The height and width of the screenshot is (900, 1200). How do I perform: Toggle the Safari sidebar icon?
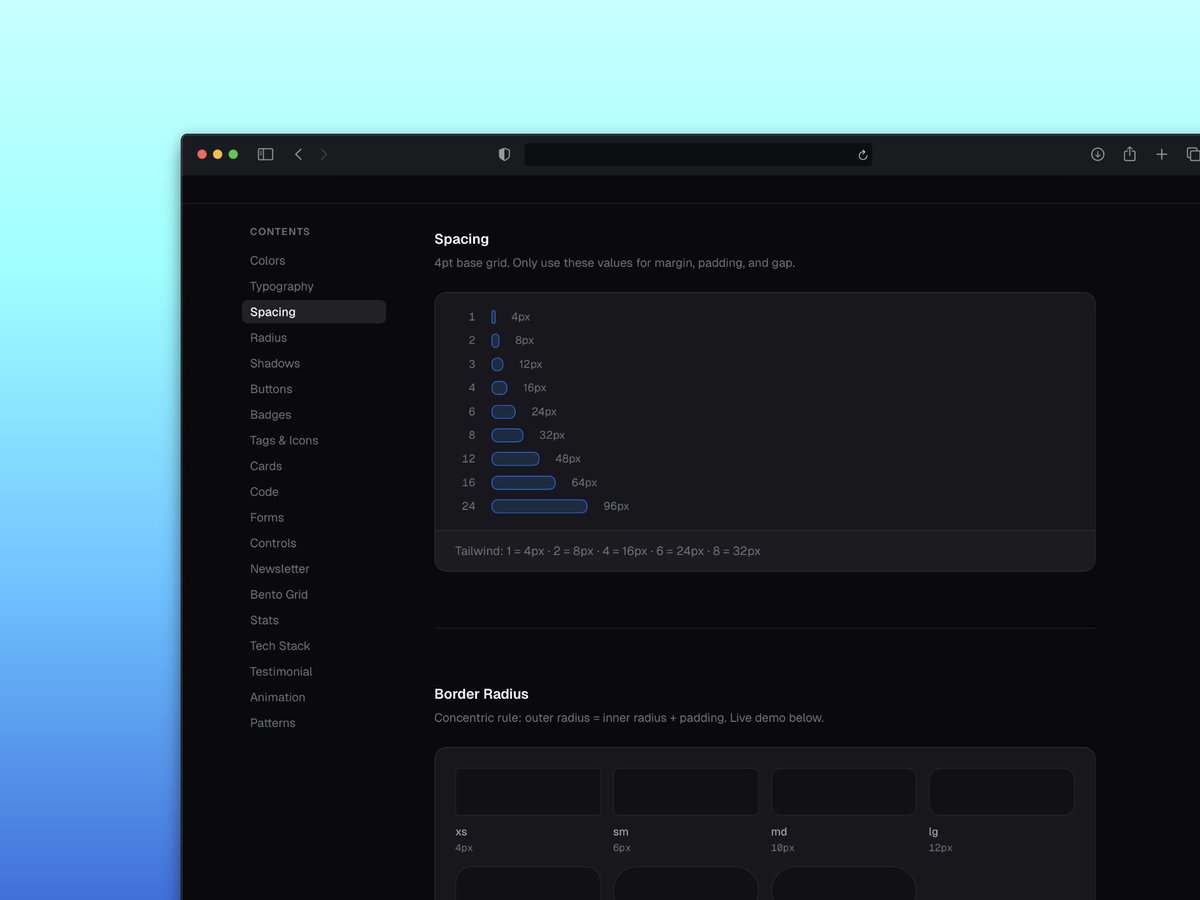pyautogui.click(x=265, y=154)
